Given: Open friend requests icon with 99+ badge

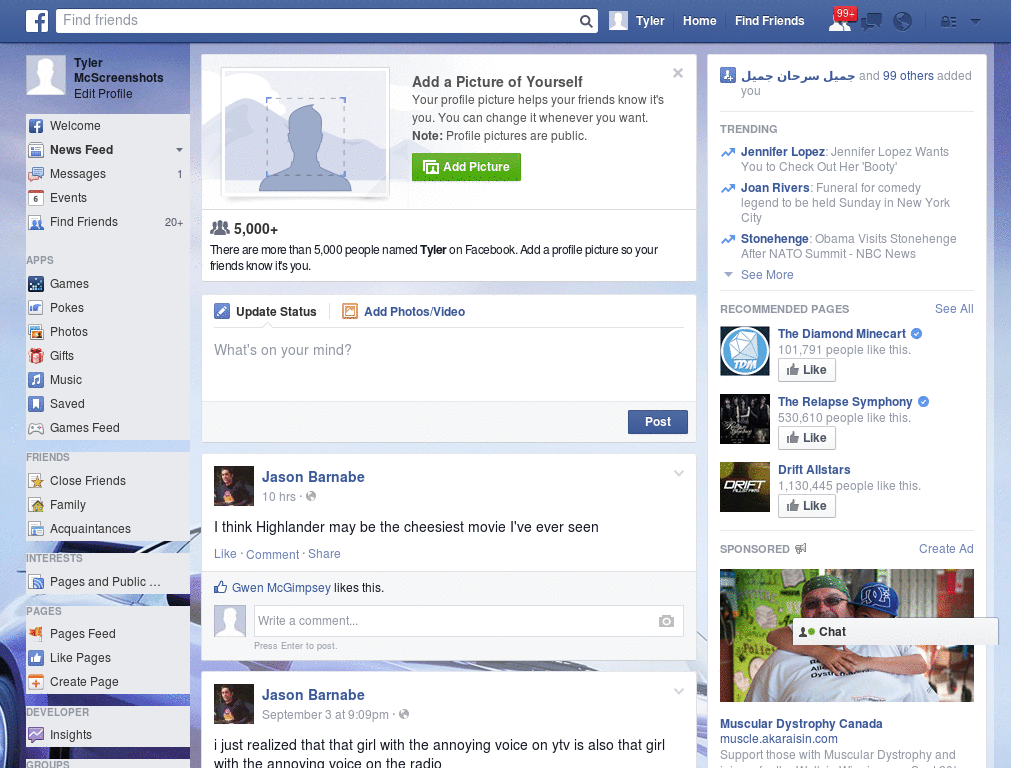Looking at the screenshot, I should 841,20.
